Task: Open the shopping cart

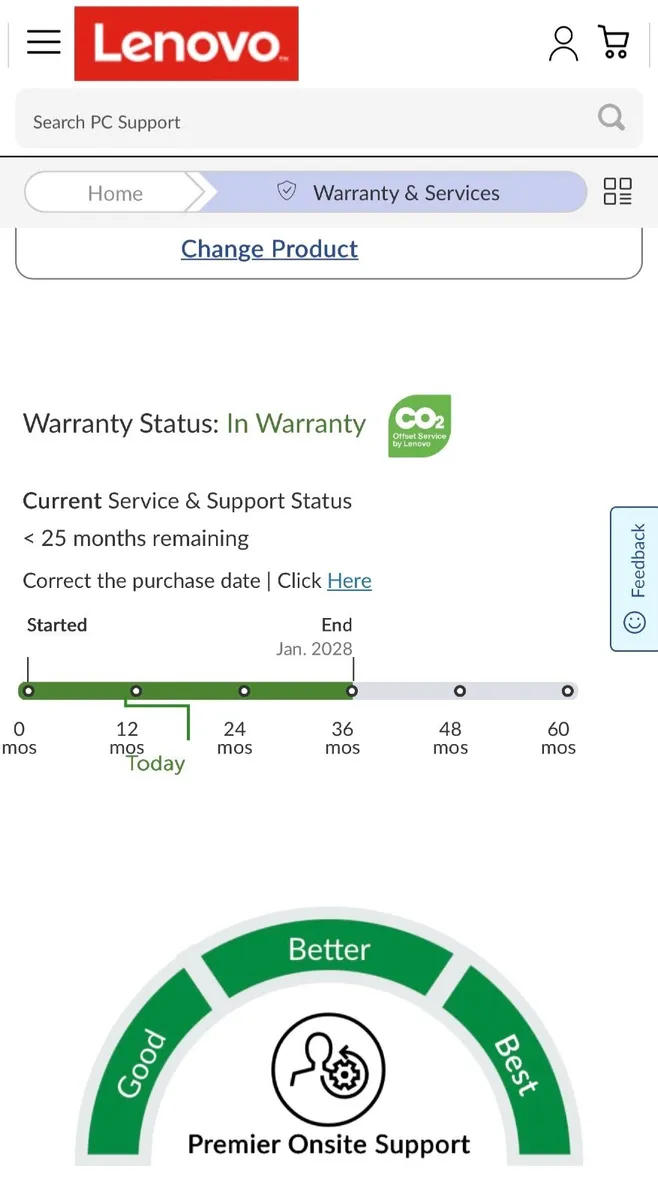Action: [613, 42]
